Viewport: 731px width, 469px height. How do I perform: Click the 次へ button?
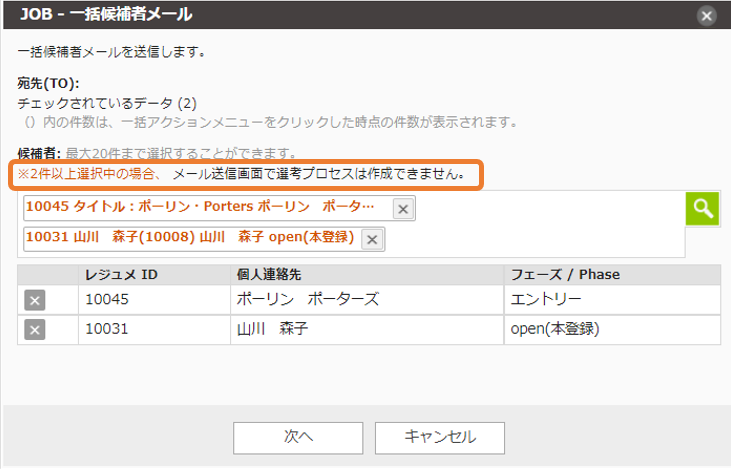click(298, 438)
